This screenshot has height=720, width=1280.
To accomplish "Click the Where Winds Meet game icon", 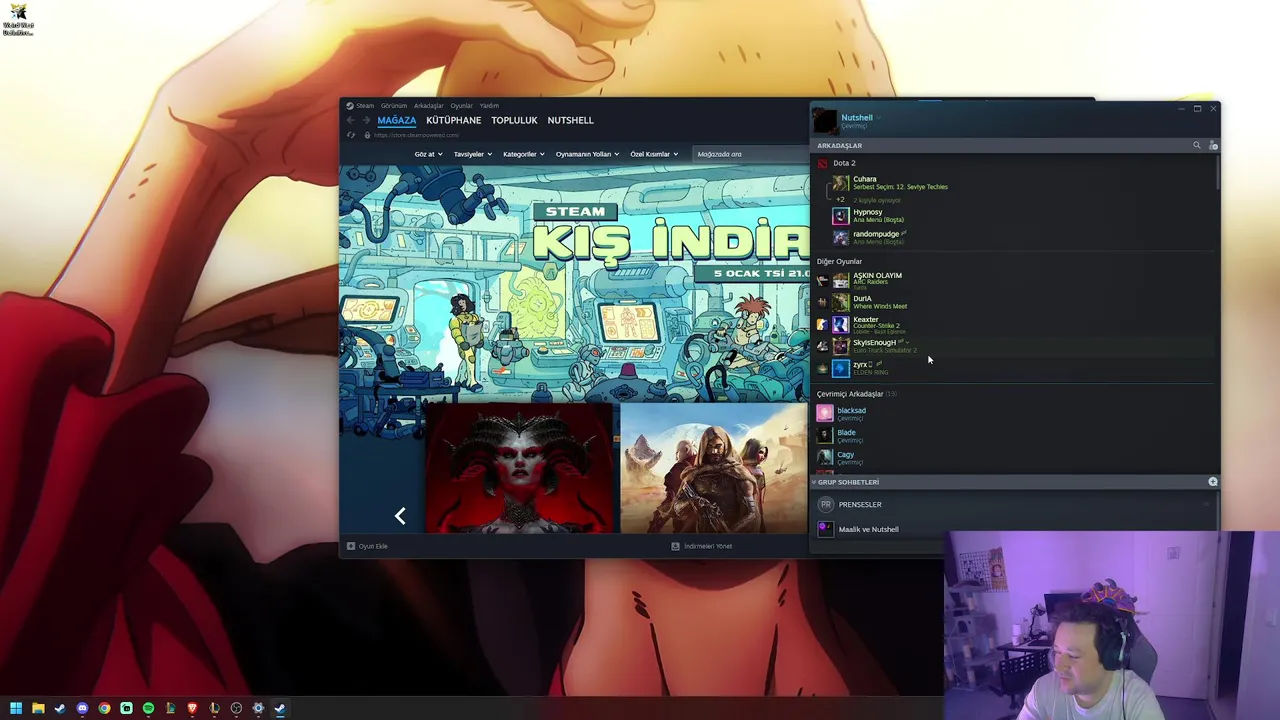I will tap(823, 302).
